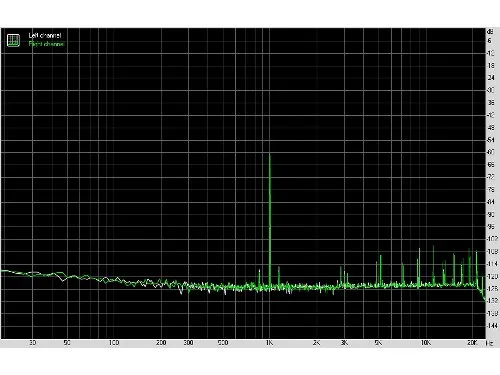
Task: Click the 10K frequency axis label
Action: pos(426,343)
